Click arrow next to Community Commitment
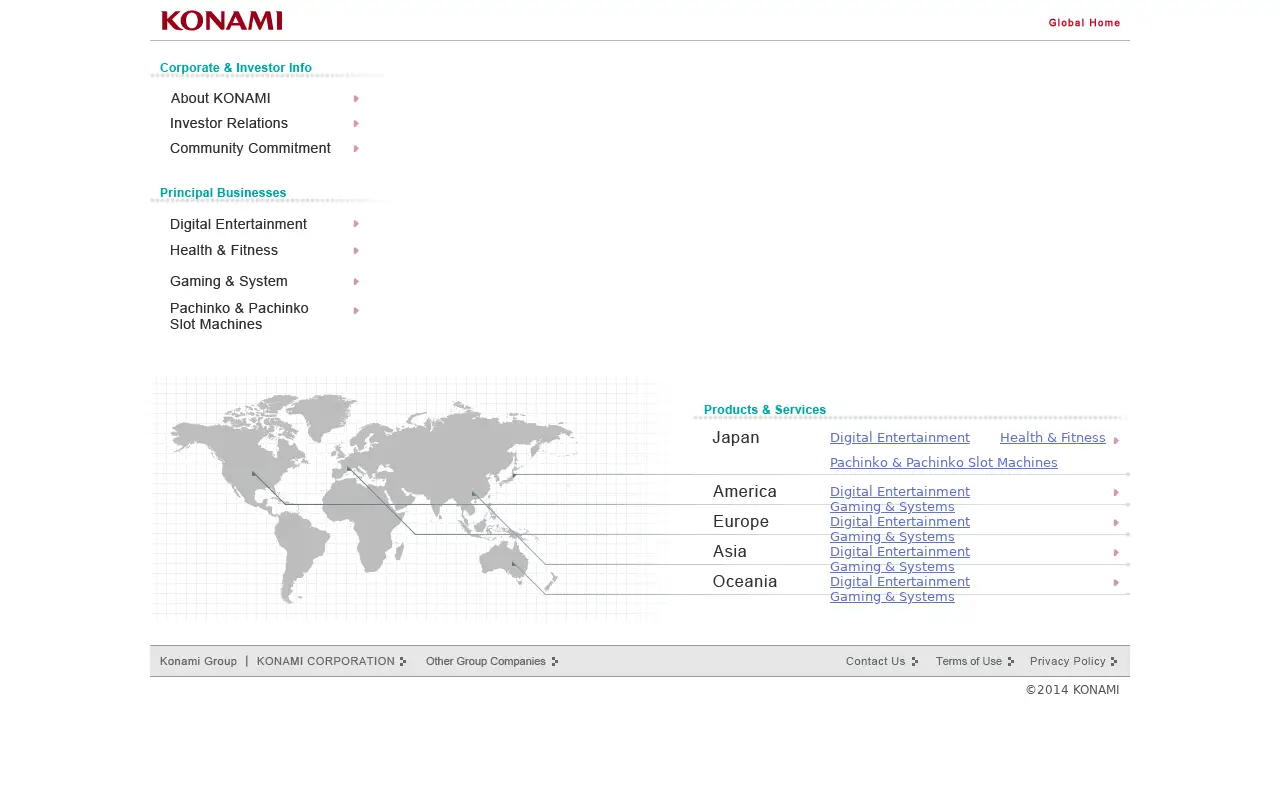This screenshot has width=1280, height=800. 356,149
